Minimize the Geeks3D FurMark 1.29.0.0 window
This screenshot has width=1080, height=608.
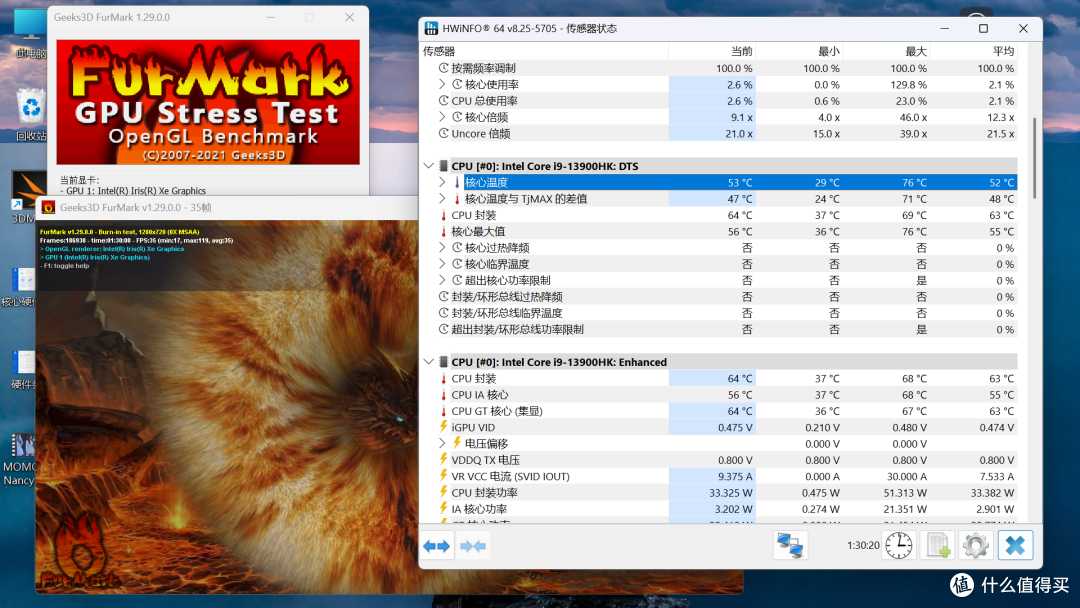[271, 17]
